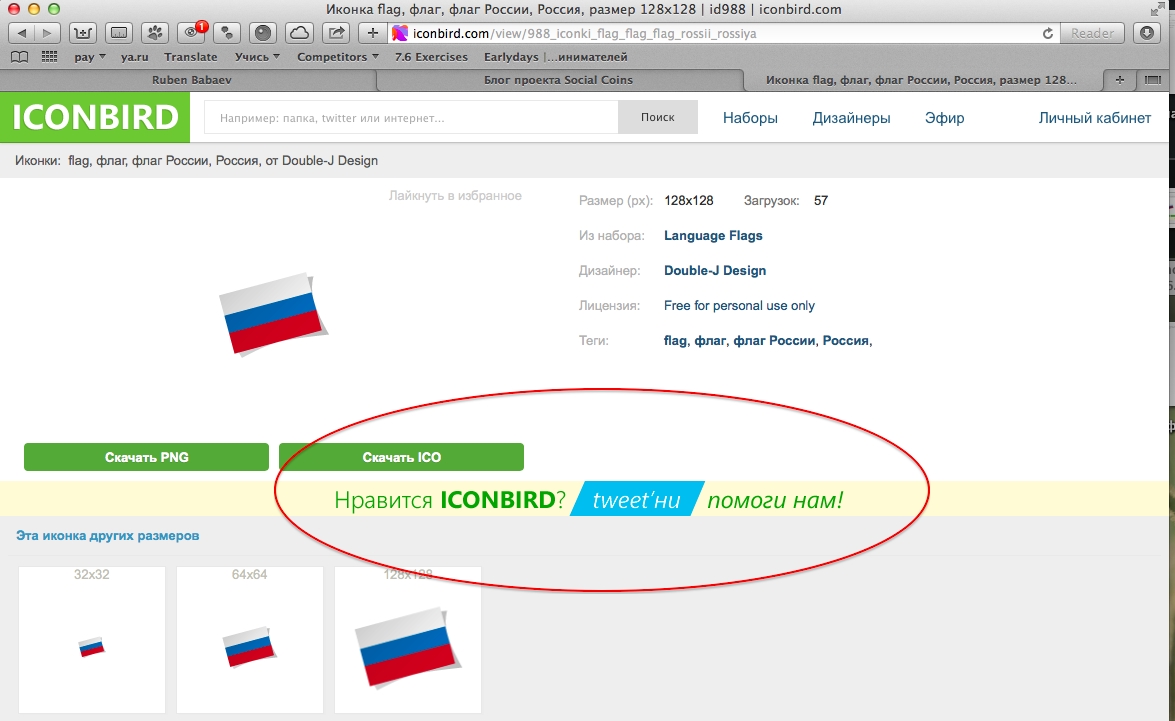Show Downloads with the down-arrow icon
The image size is (1175, 721).
(x=1147, y=33)
